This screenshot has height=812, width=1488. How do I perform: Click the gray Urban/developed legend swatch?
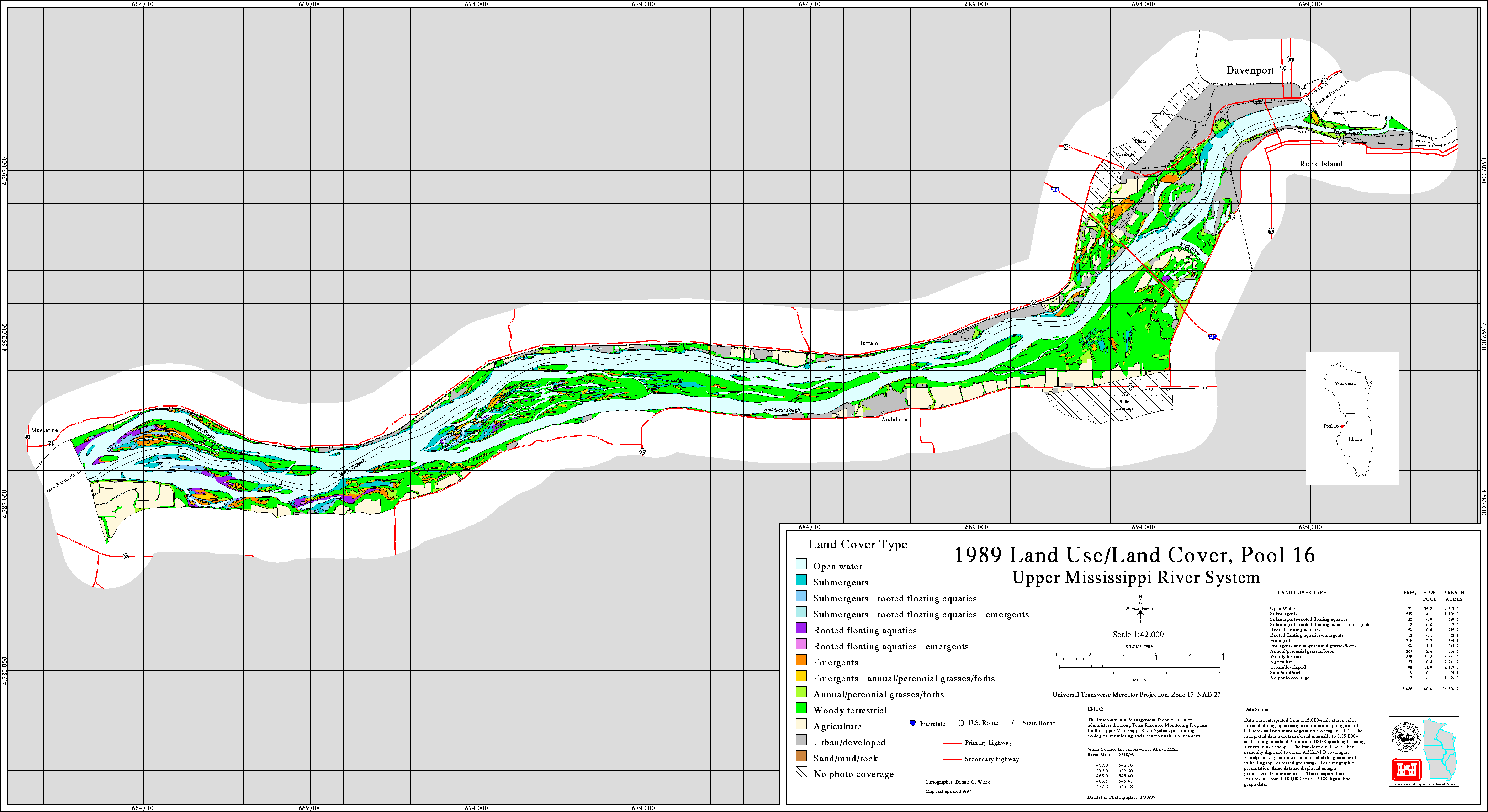point(801,741)
